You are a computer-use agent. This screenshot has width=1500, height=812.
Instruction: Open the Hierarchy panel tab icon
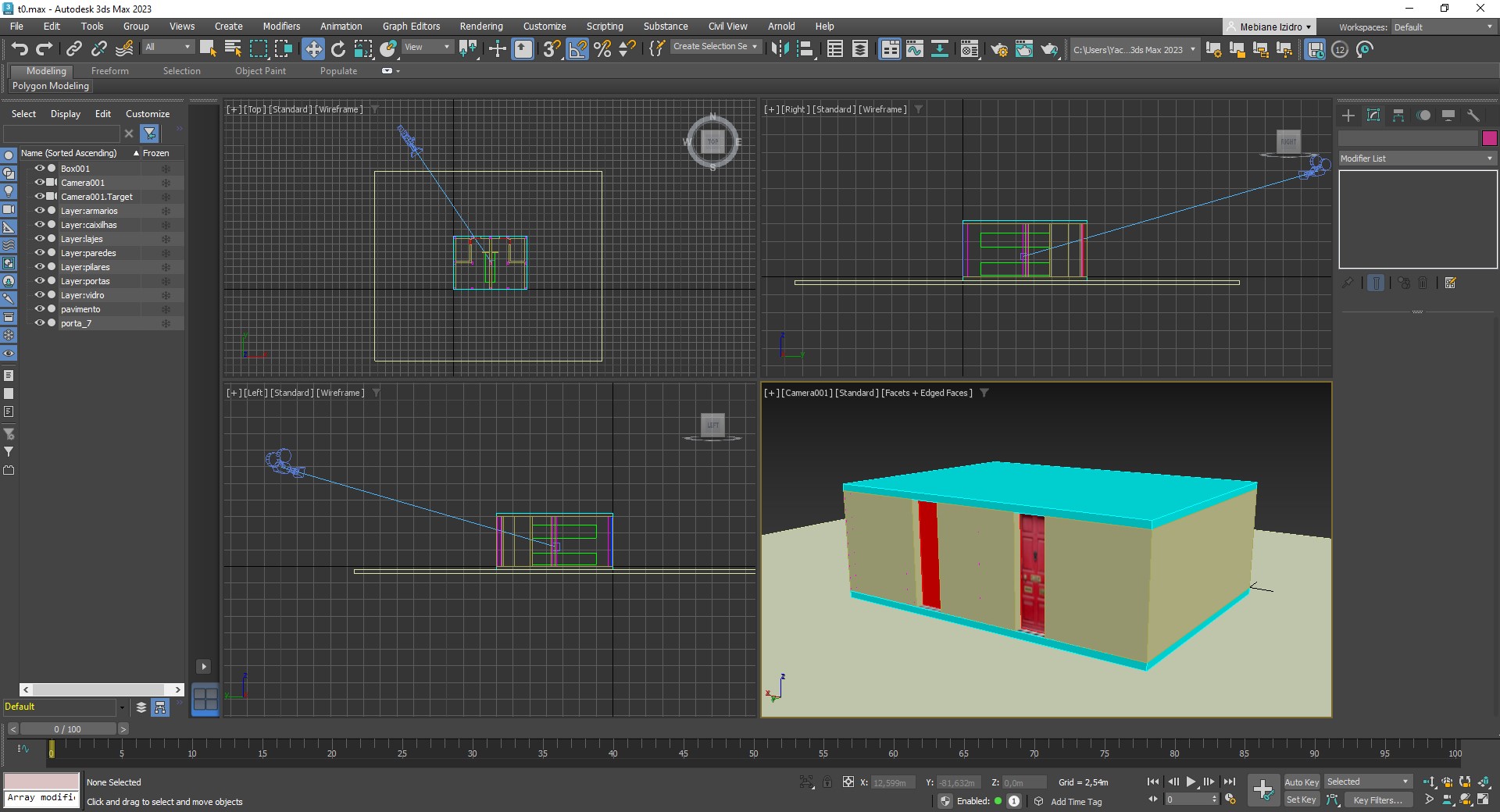pos(1398,116)
